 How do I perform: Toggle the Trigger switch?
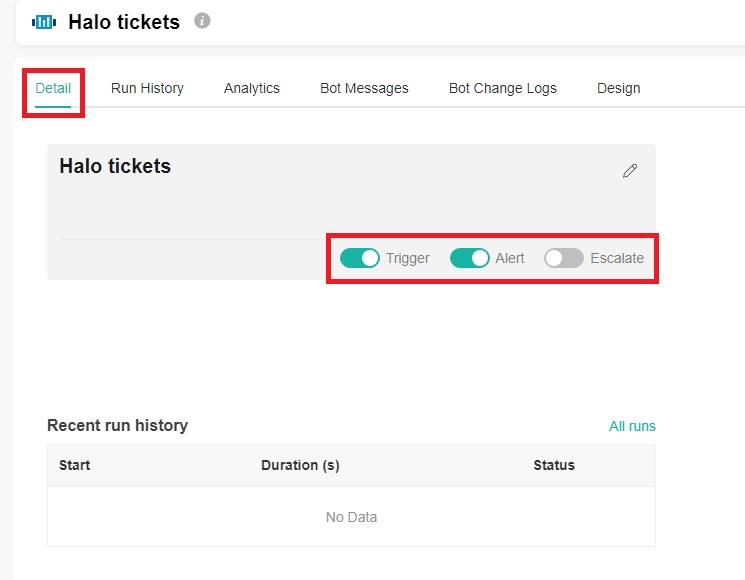pos(360,258)
